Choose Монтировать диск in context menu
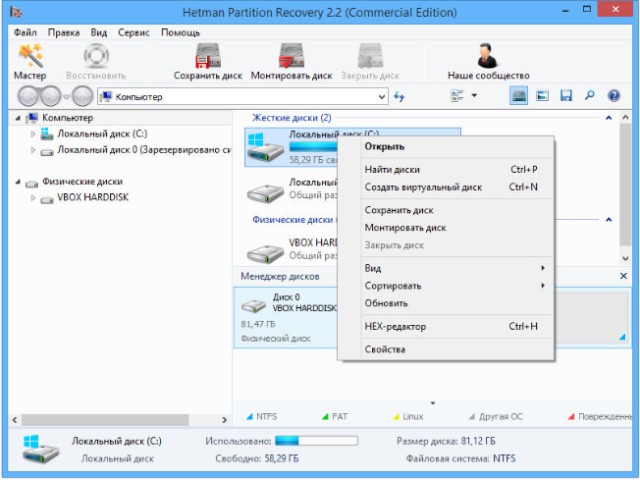640x480 pixels. tap(446, 228)
